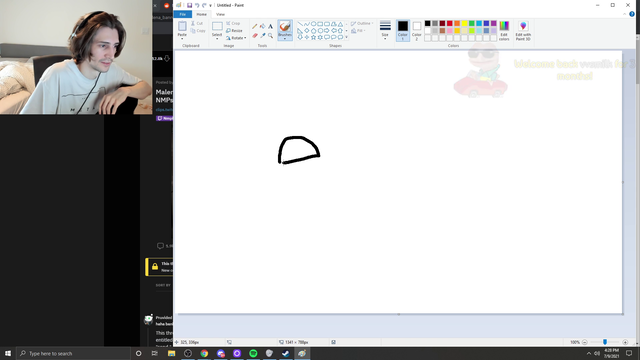Click the Crop button
This screenshot has width=640, height=360.
[233, 23]
